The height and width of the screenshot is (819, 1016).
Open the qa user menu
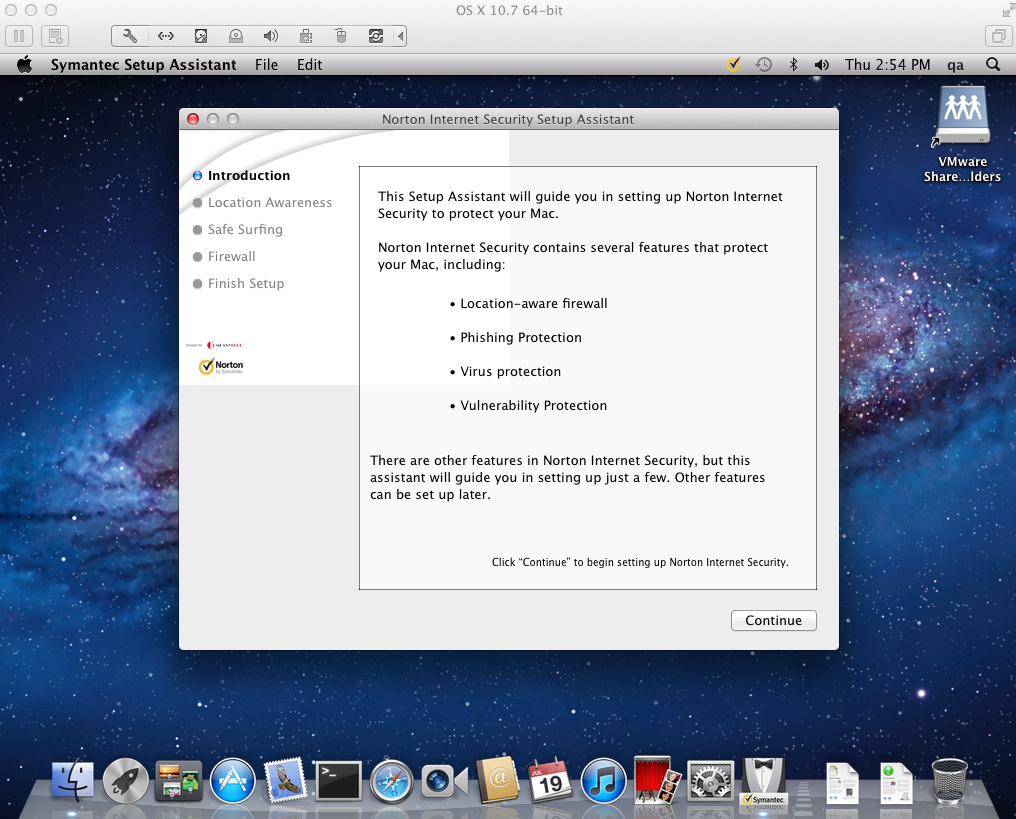pyautogui.click(x=955, y=64)
